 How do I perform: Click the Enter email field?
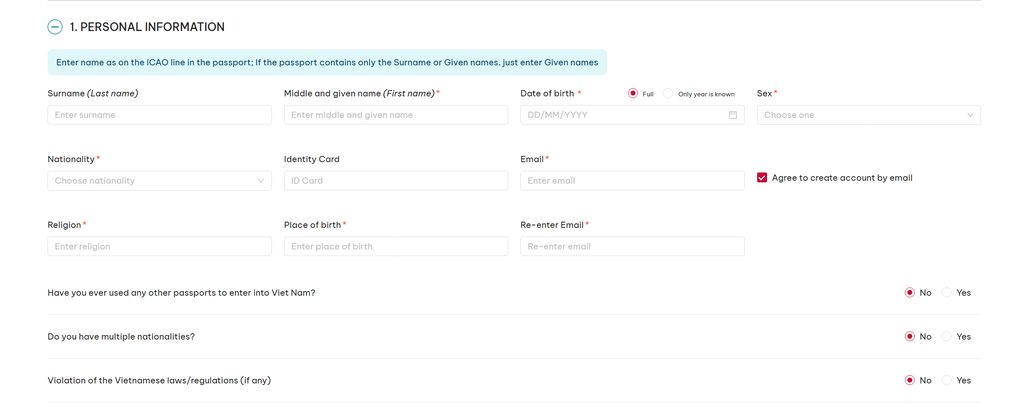click(632, 181)
